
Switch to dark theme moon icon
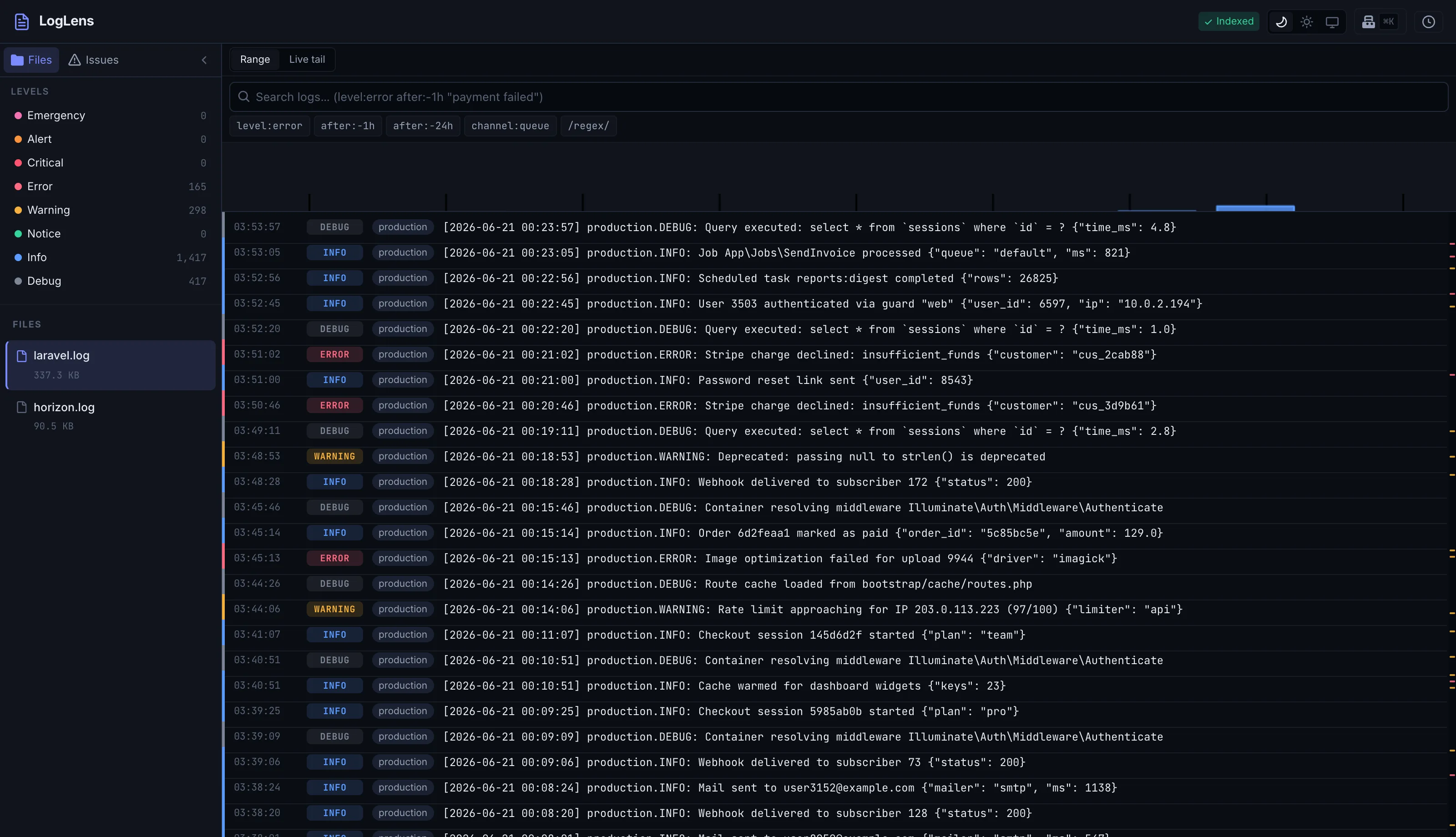1281,22
